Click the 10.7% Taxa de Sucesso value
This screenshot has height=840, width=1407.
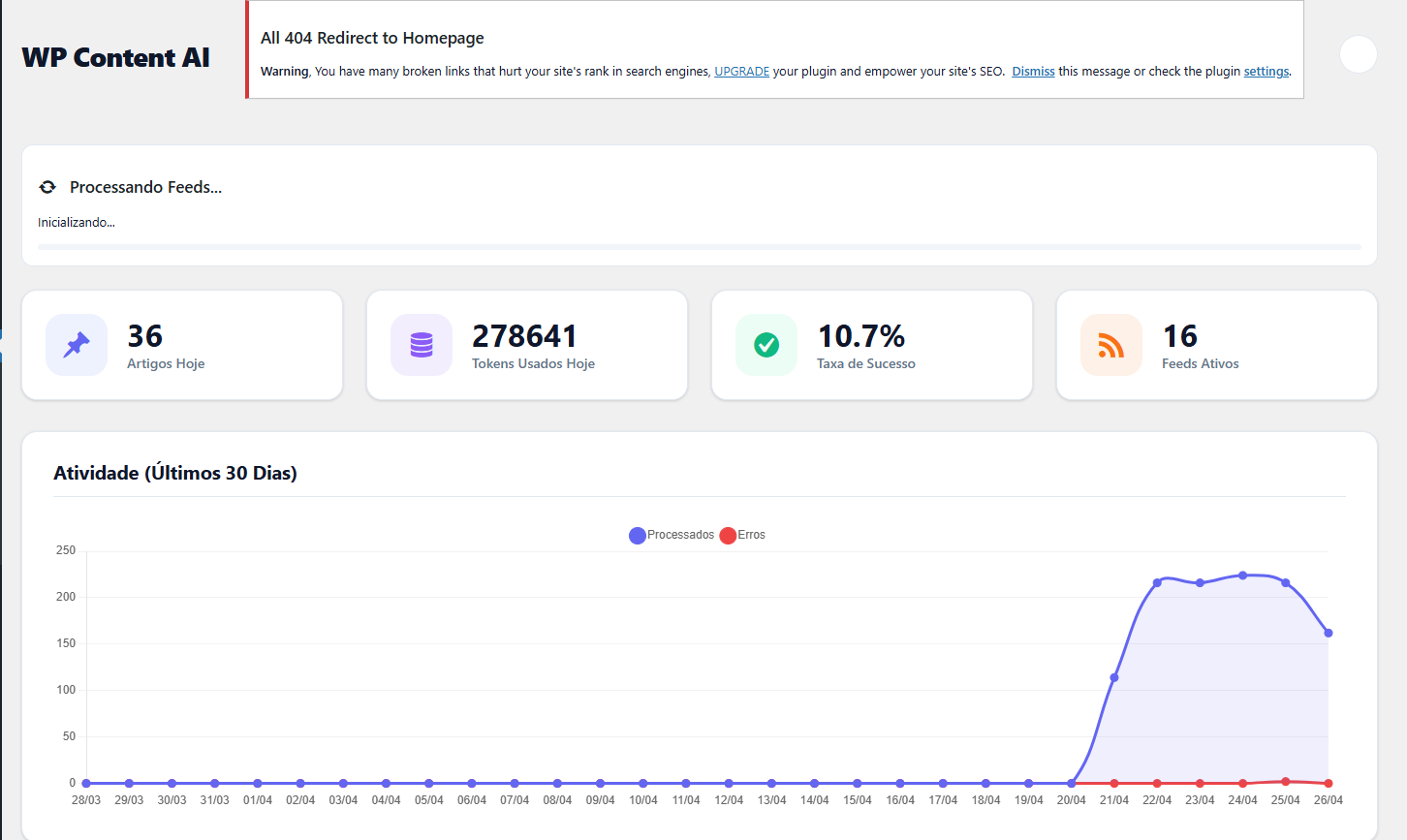[x=860, y=336]
